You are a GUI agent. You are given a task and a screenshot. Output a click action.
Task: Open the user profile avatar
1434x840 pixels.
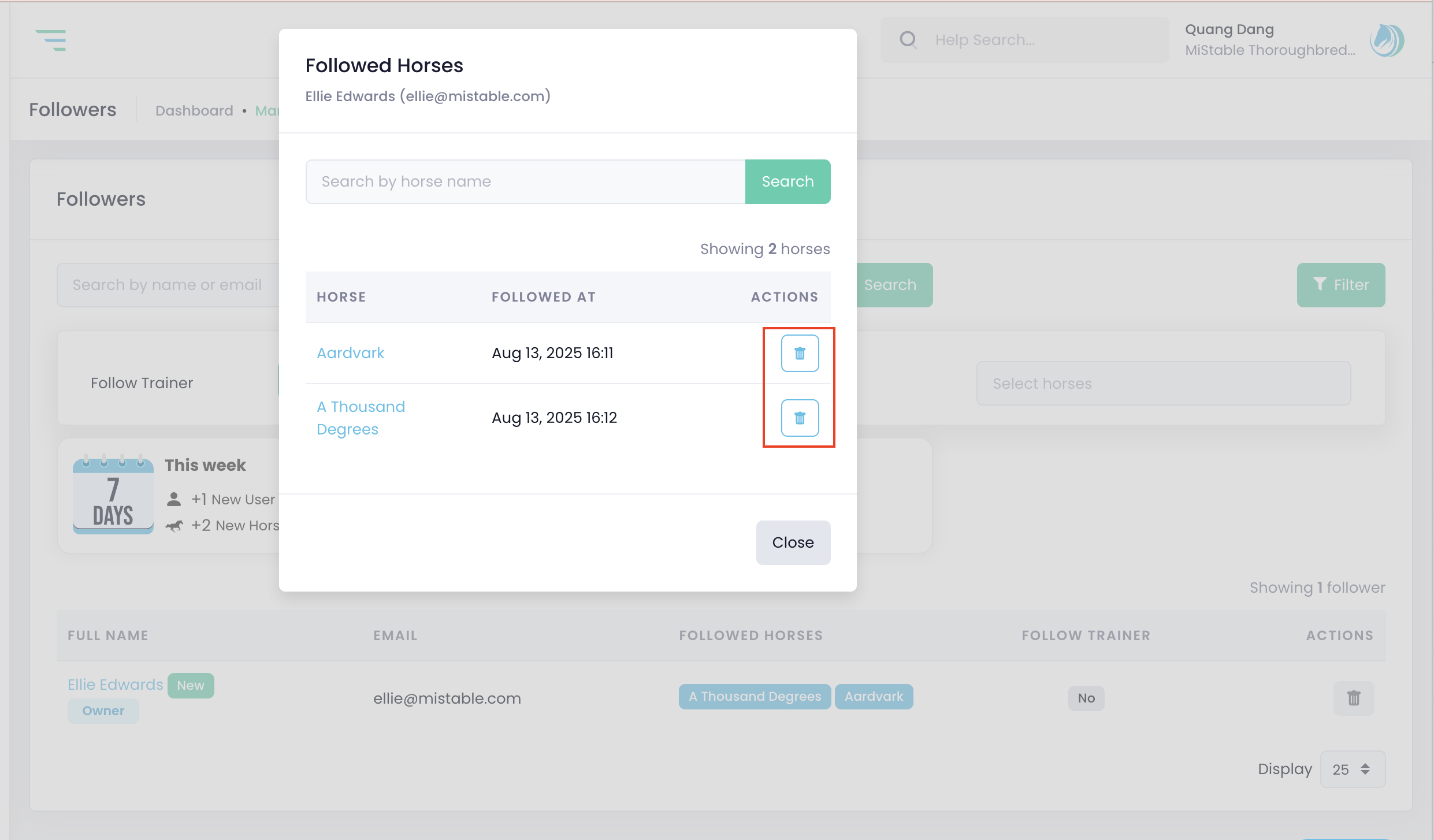click(1387, 40)
